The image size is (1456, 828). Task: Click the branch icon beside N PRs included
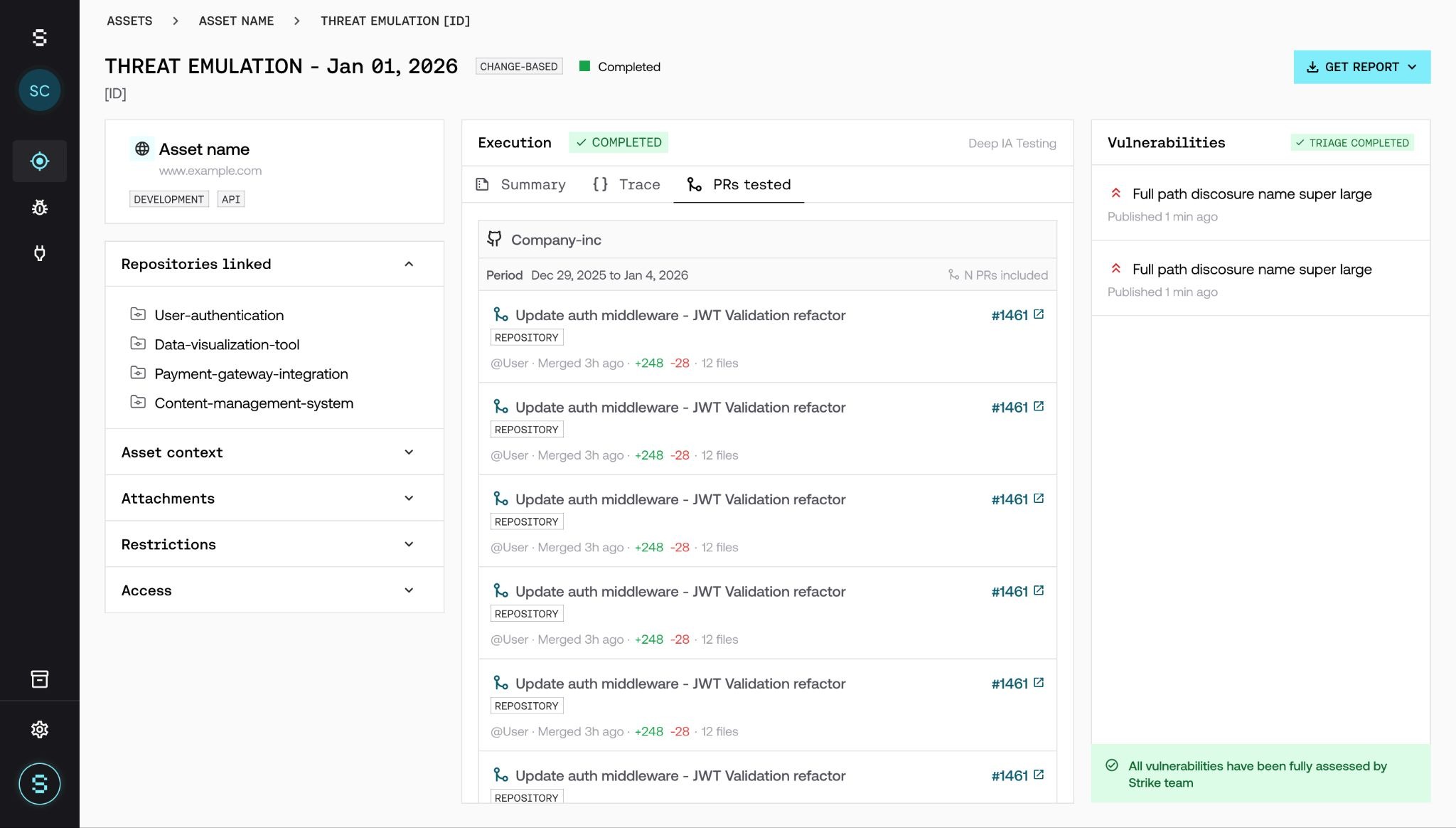pyautogui.click(x=953, y=275)
